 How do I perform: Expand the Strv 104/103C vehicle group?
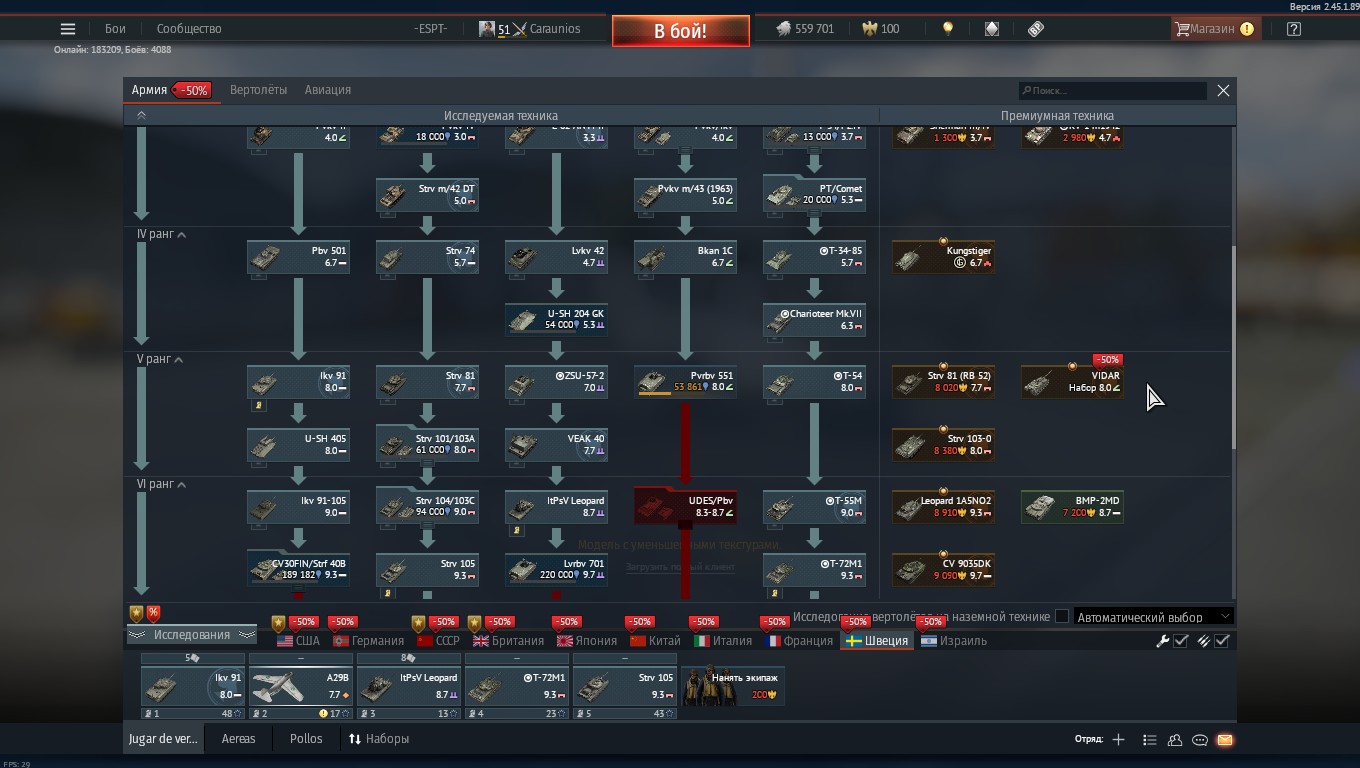tap(428, 507)
